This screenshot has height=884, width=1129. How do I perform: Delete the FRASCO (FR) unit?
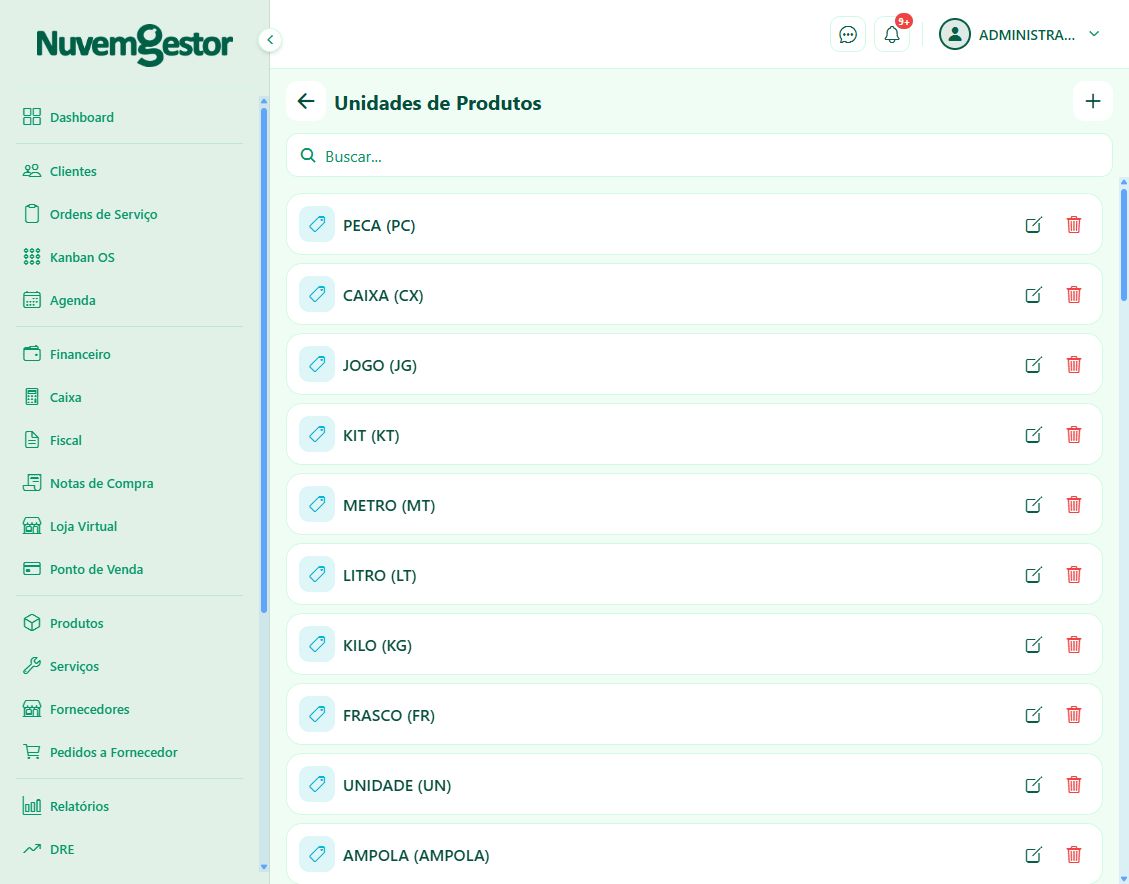click(x=1074, y=714)
